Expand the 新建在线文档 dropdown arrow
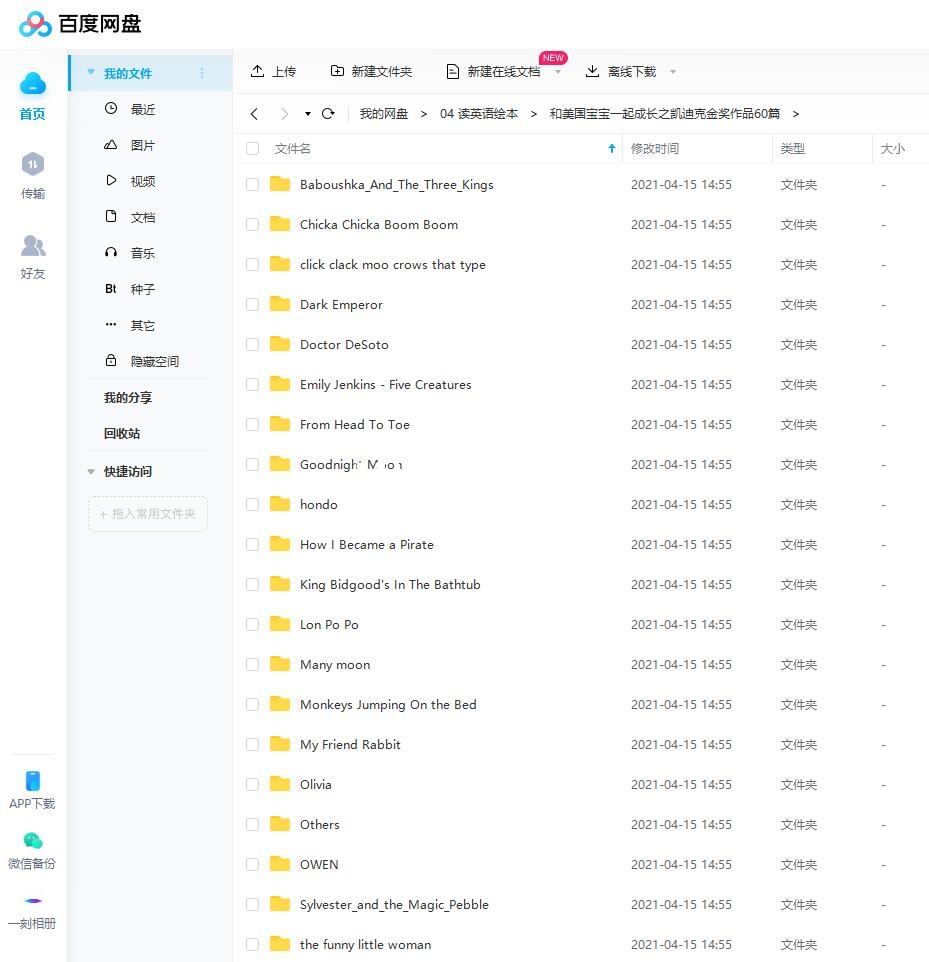Viewport: 929px width, 962px height. 557,74
